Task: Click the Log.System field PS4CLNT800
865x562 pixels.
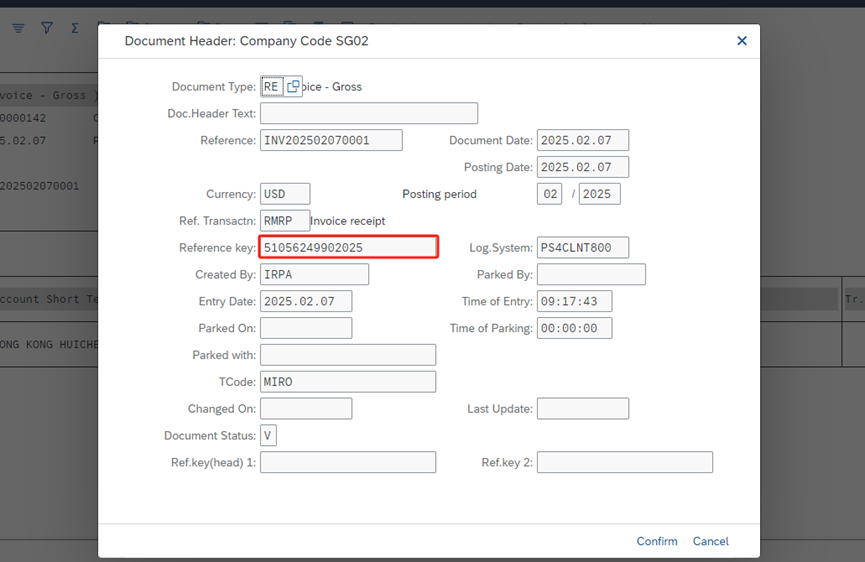Action: click(x=582, y=247)
